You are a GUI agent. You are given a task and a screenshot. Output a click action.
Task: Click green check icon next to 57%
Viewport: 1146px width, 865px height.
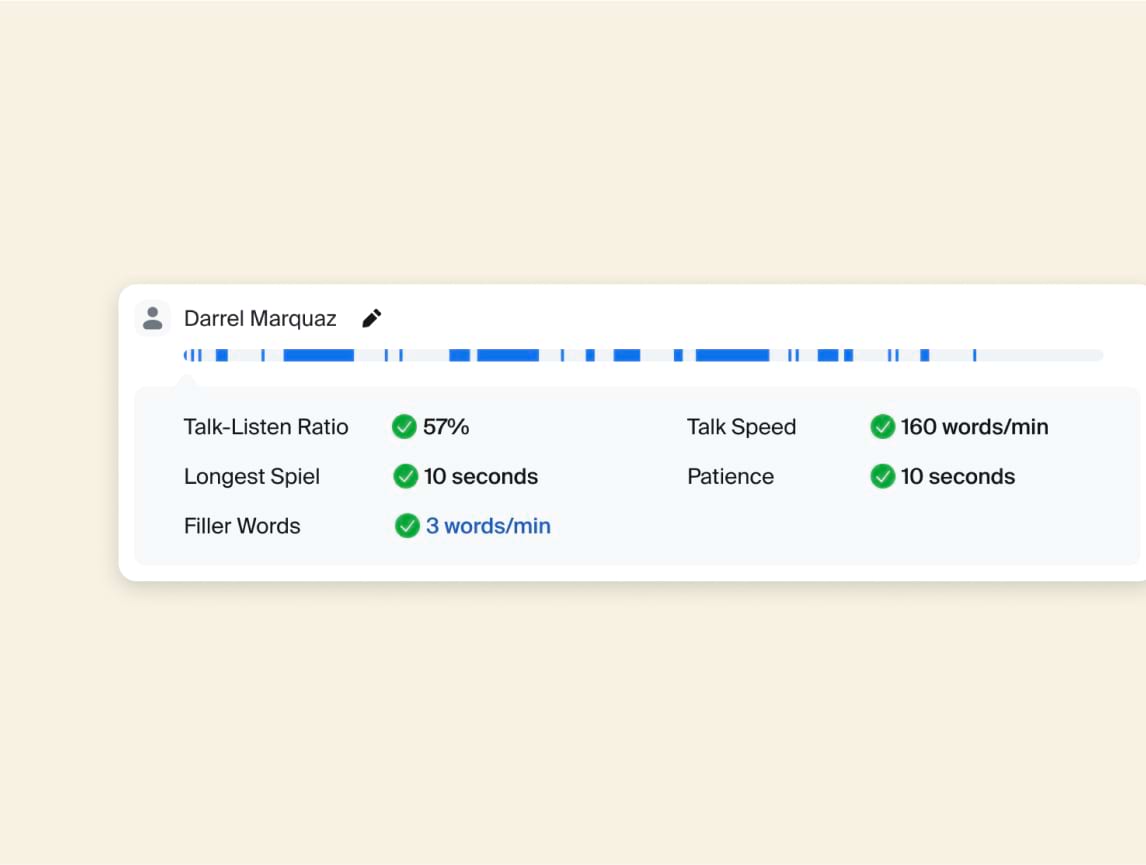pyautogui.click(x=404, y=427)
